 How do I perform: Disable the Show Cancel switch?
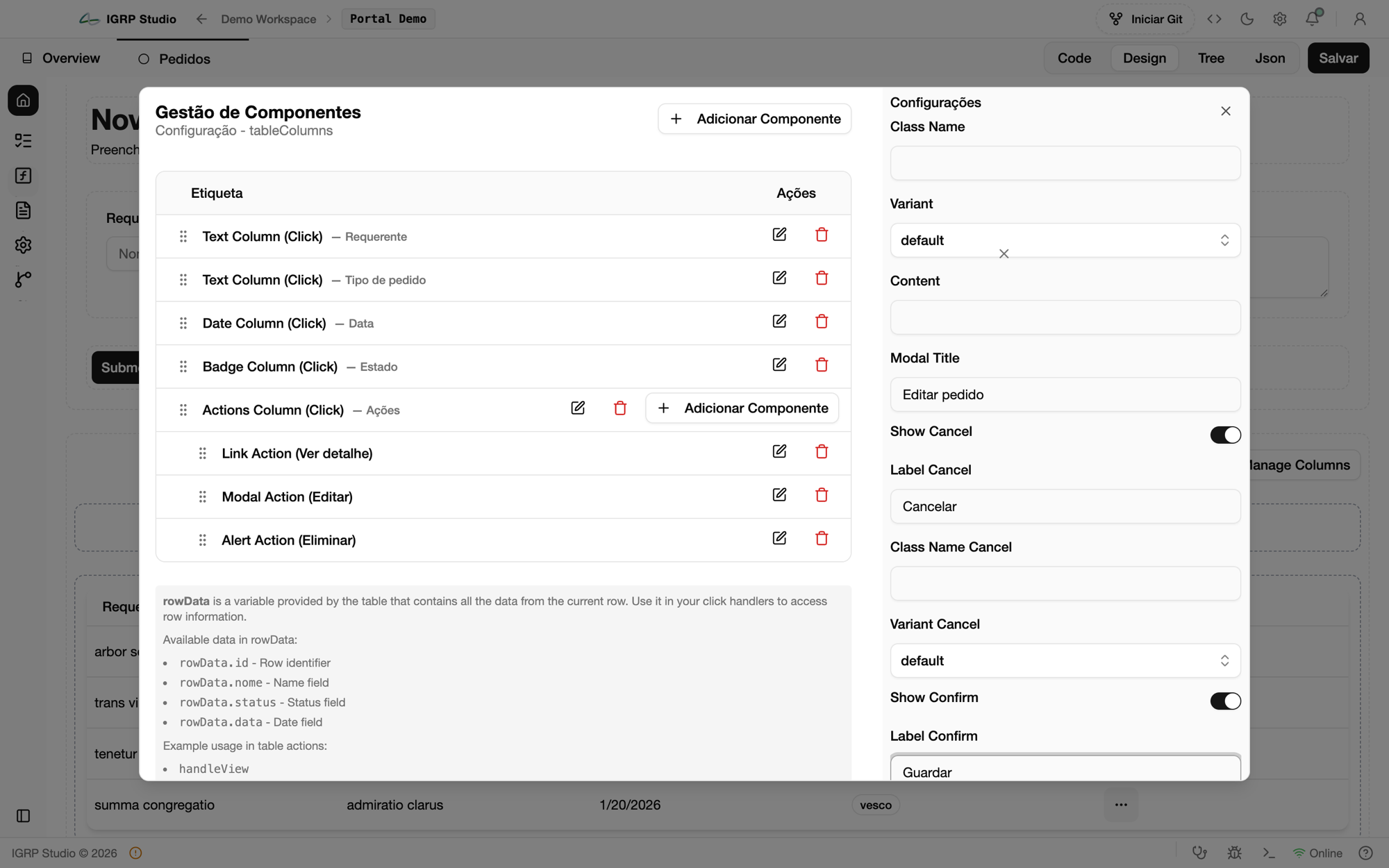1225,435
